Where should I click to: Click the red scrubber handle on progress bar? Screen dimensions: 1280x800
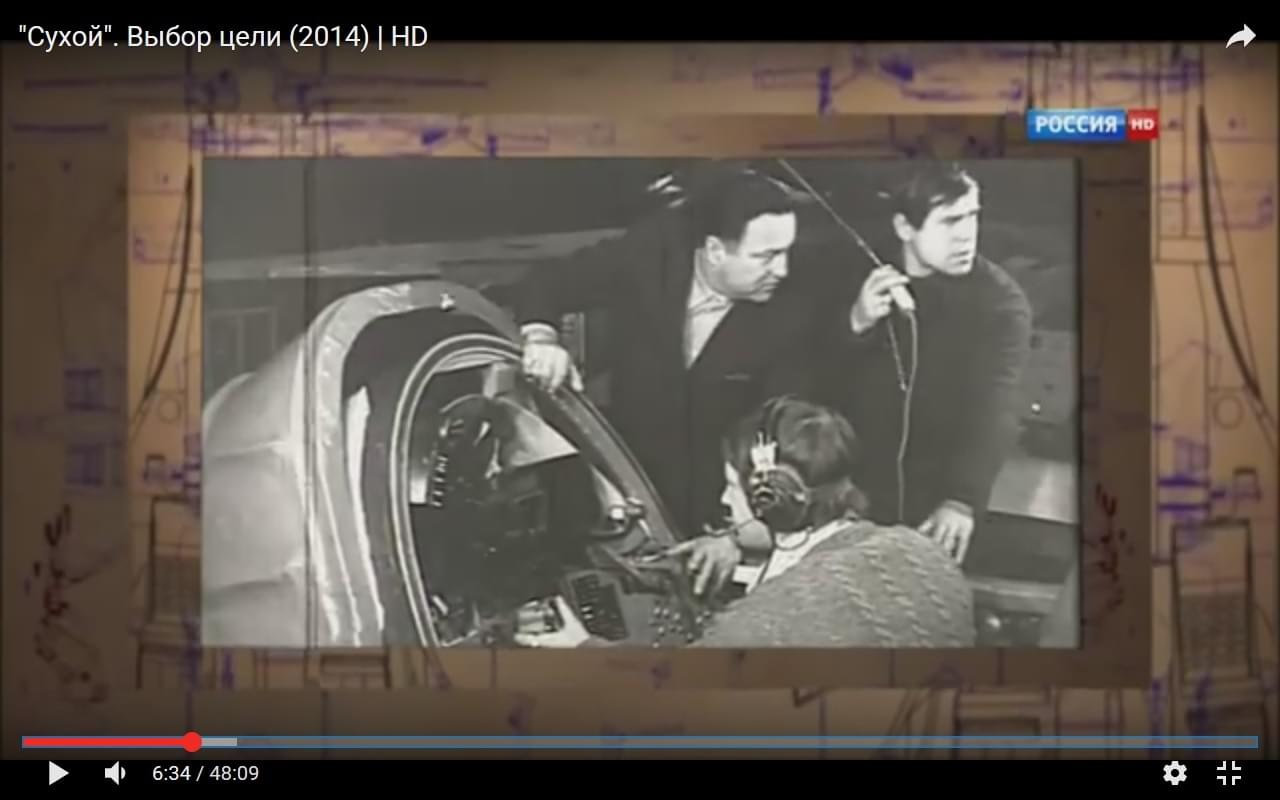(x=192, y=742)
